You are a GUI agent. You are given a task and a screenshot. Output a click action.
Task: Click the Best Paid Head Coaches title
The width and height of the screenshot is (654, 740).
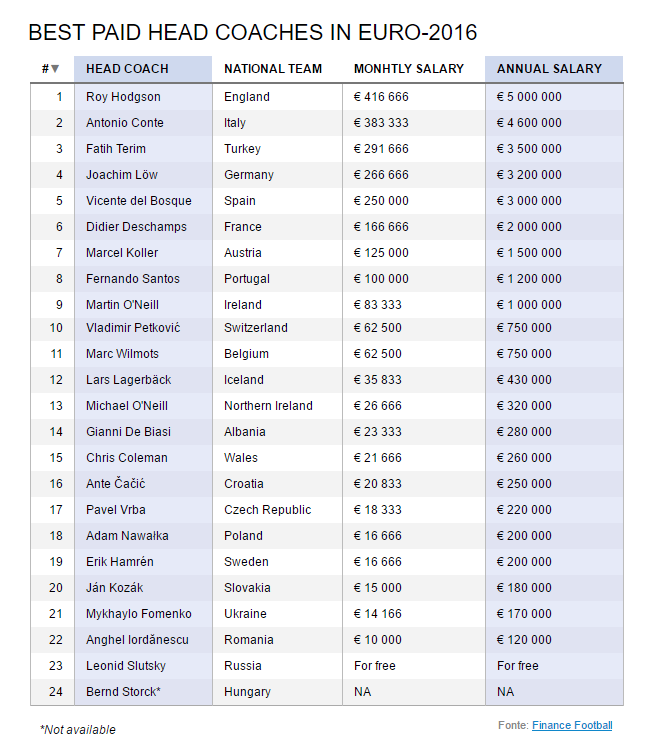pyautogui.click(x=253, y=32)
